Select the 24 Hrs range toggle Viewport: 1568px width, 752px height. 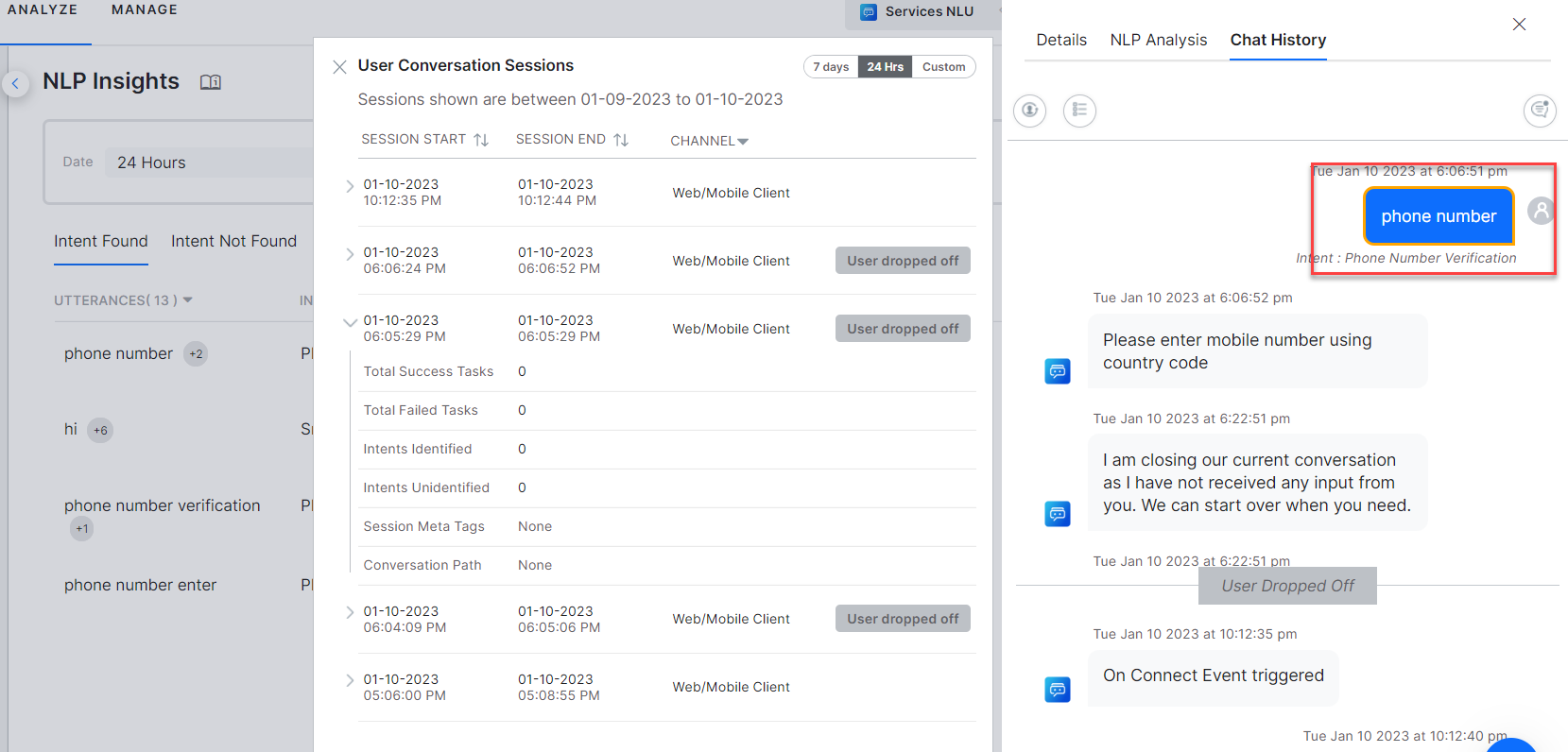[x=885, y=67]
